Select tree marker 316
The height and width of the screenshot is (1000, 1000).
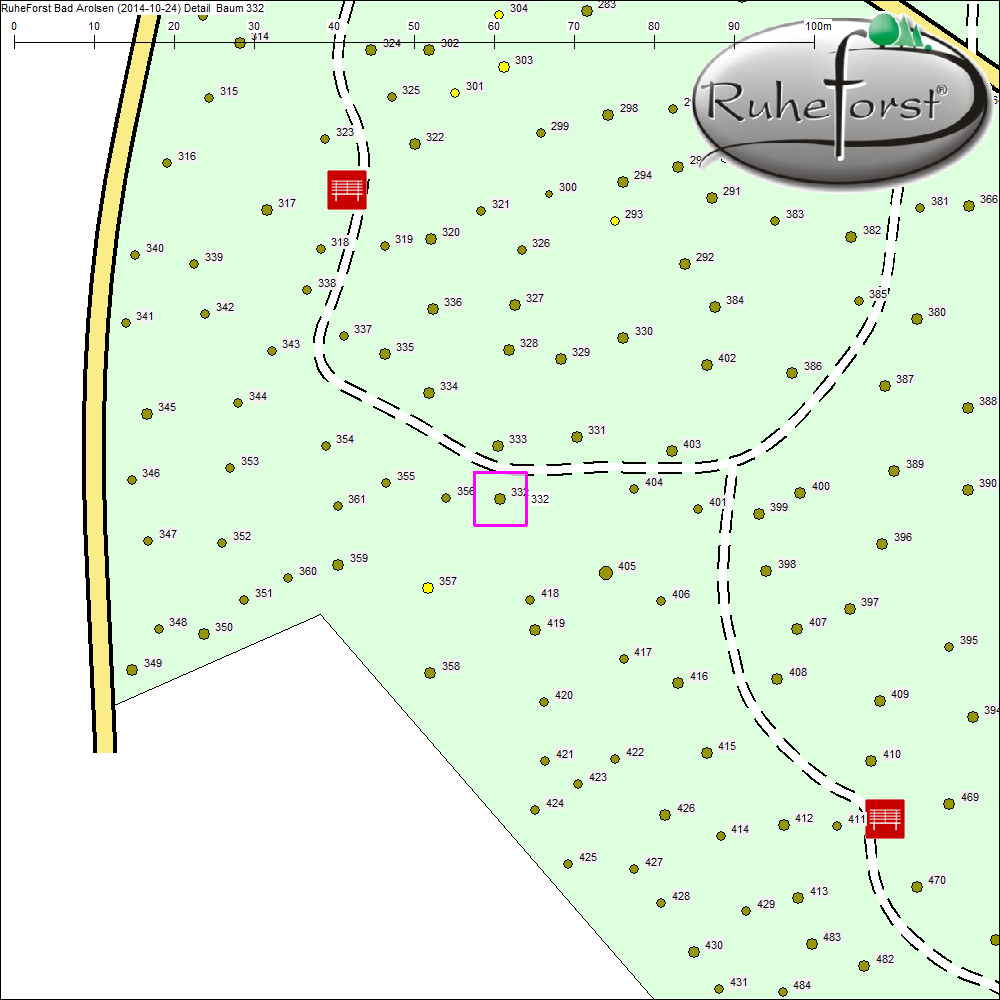pyautogui.click(x=167, y=163)
